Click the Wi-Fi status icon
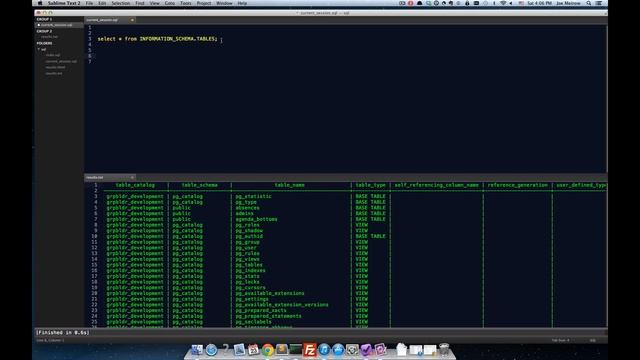Image resolution: width=640 pixels, height=360 pixels. 503,3
